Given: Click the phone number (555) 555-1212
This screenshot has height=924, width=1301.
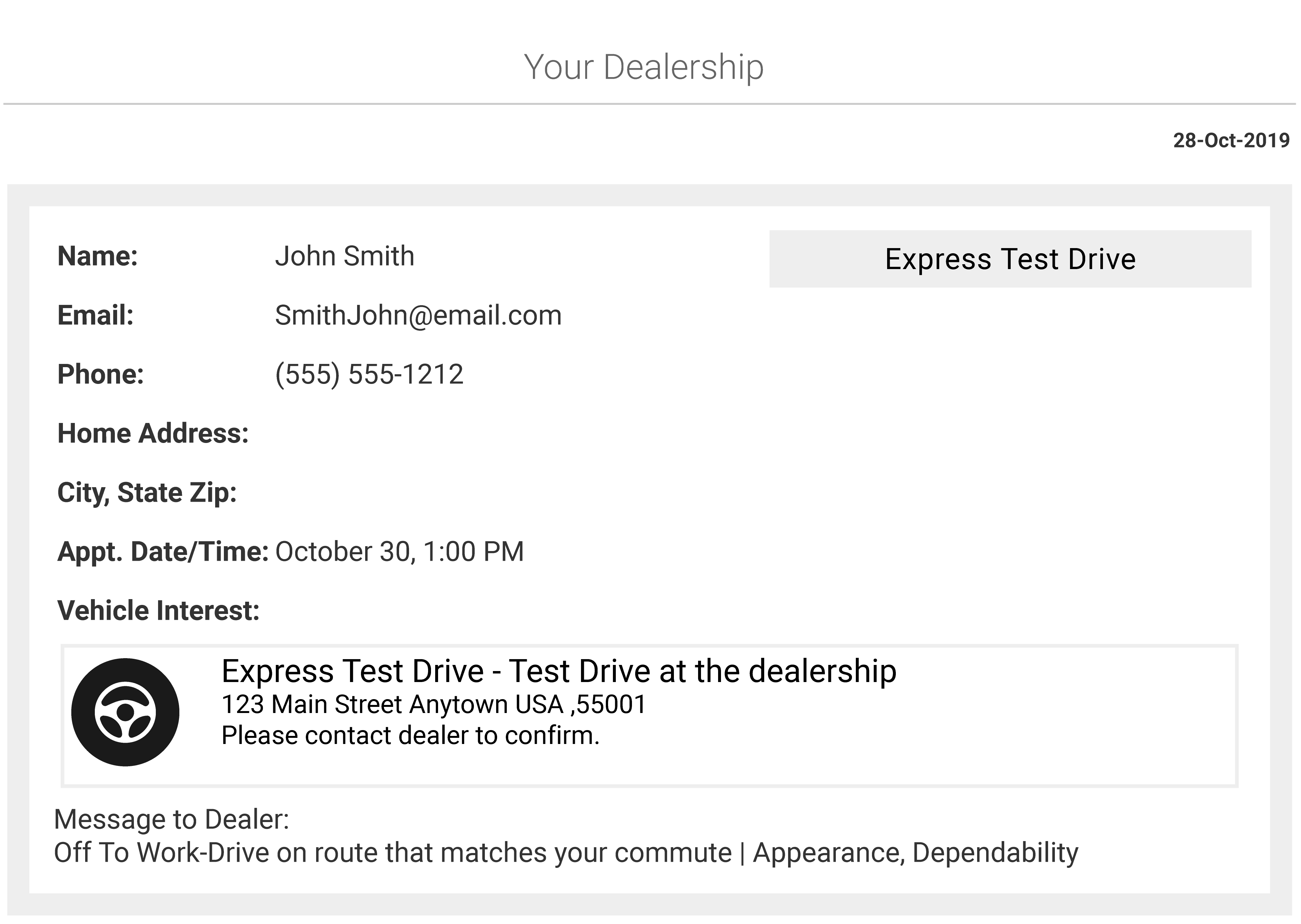Looking at the screenshot, I should 369,374.
